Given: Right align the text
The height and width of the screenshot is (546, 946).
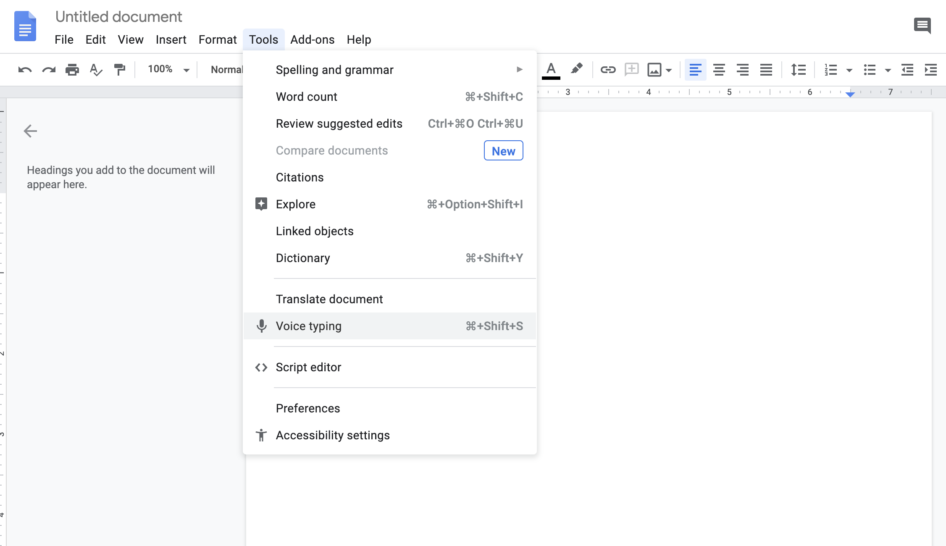Looking at the screenshot, I should 742,70.
